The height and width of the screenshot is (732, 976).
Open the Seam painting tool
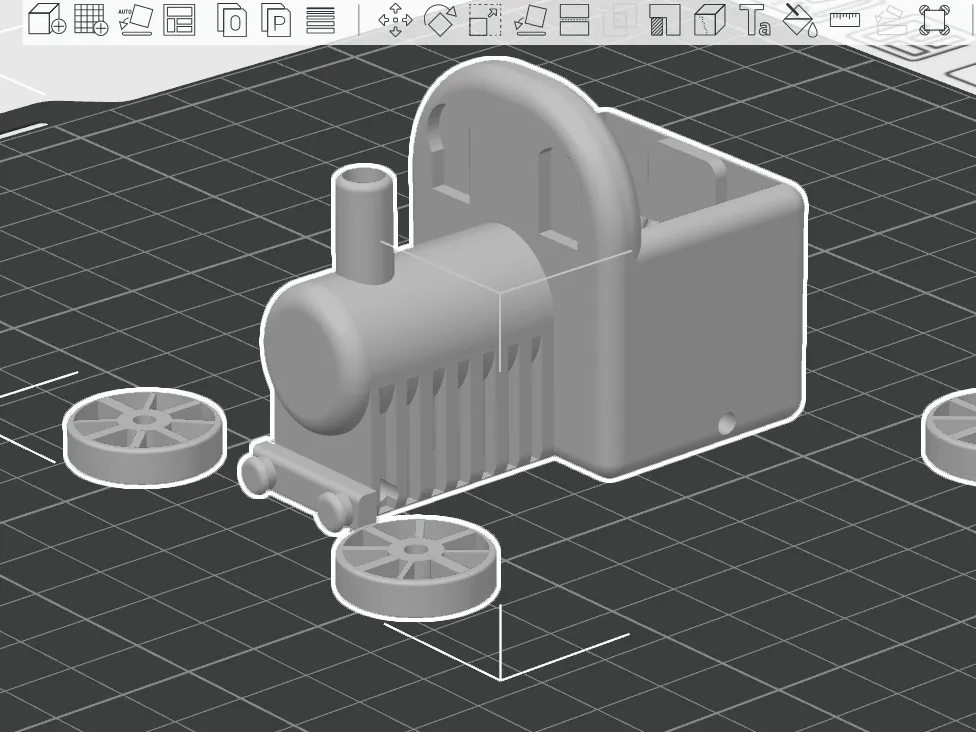click(x=710, y=20)
